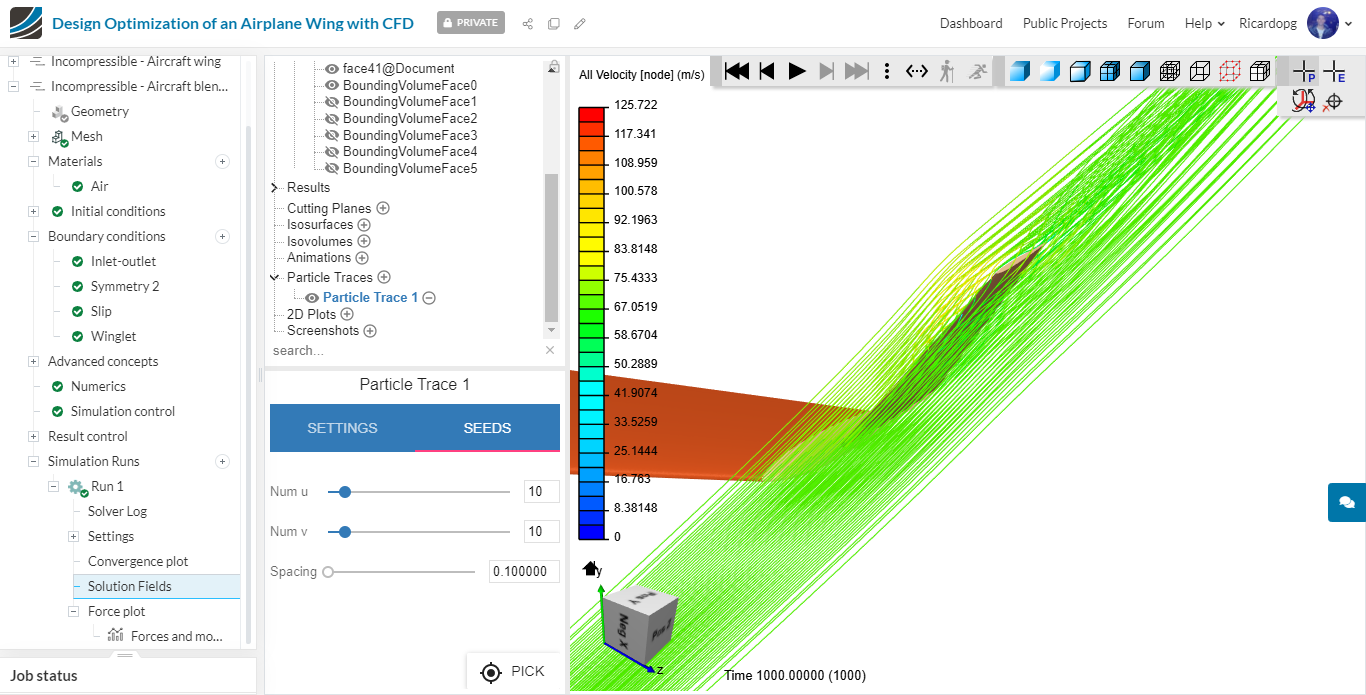Click the orientation cube in viewer
The height and width of the screenshot is (695, 1366).
pos(640,624)
